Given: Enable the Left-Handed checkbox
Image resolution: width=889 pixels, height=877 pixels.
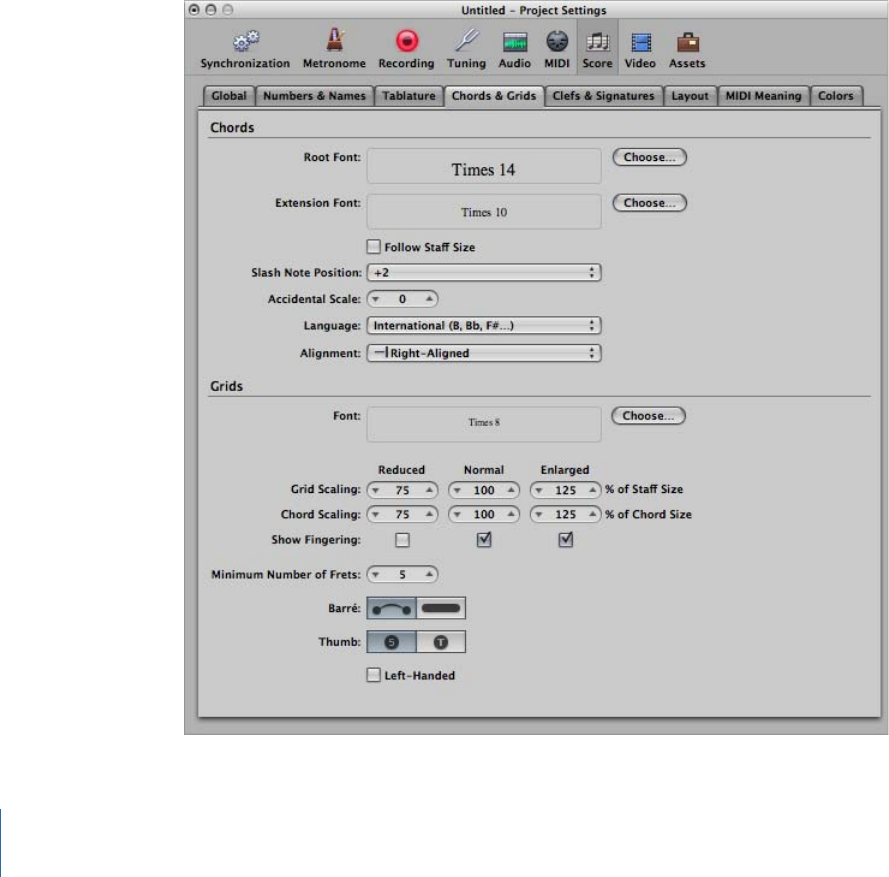Looking at the screenshot, I should 374,675.
